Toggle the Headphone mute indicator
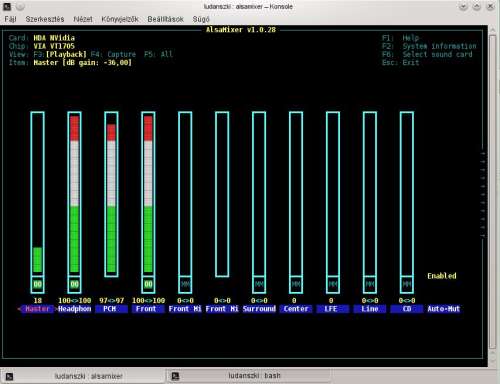Viewport: 500px width, 384px height. coord(74,284)
